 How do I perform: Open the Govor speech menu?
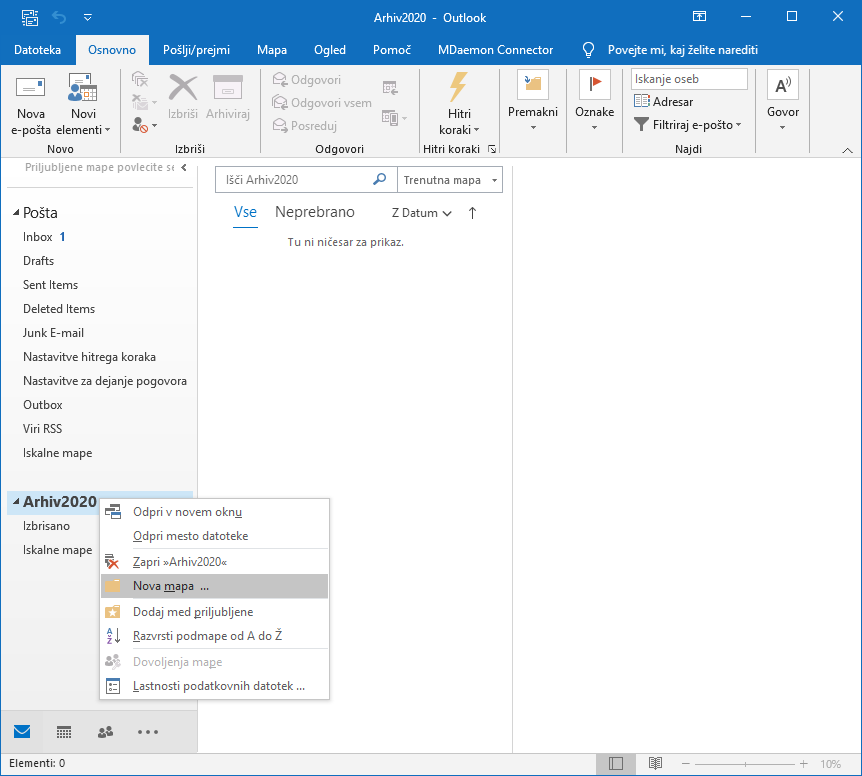pos(782,102)
